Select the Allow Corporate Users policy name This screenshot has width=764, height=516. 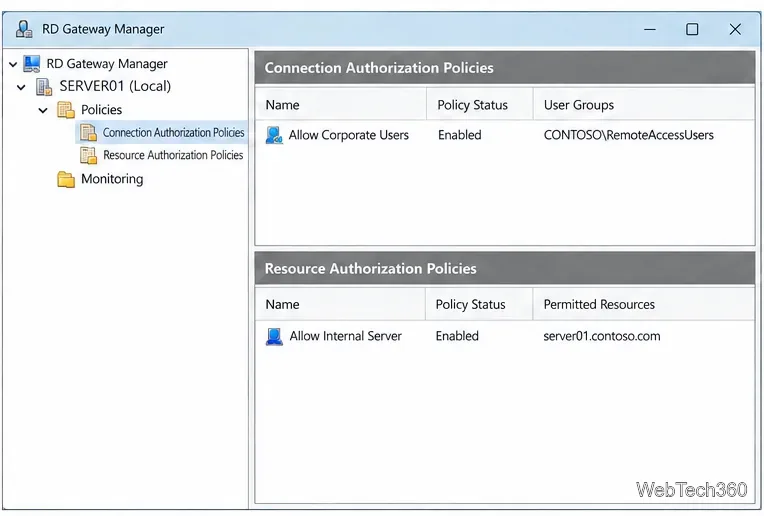point(348,135)
